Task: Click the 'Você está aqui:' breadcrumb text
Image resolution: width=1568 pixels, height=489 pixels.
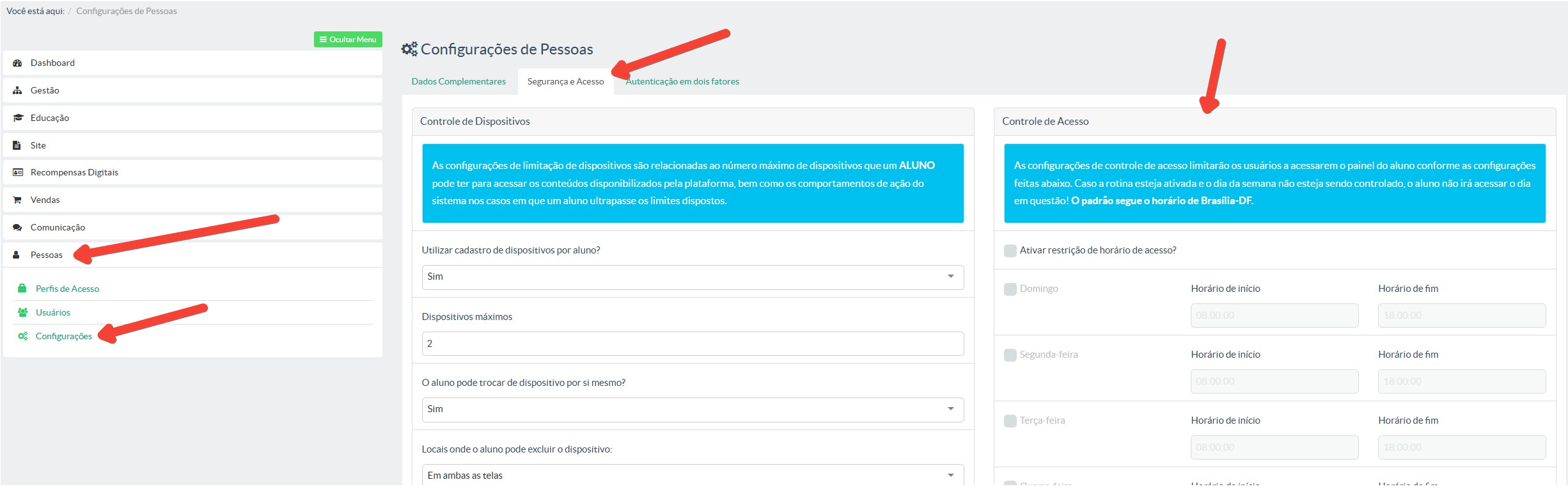Action: click(35, 11)
